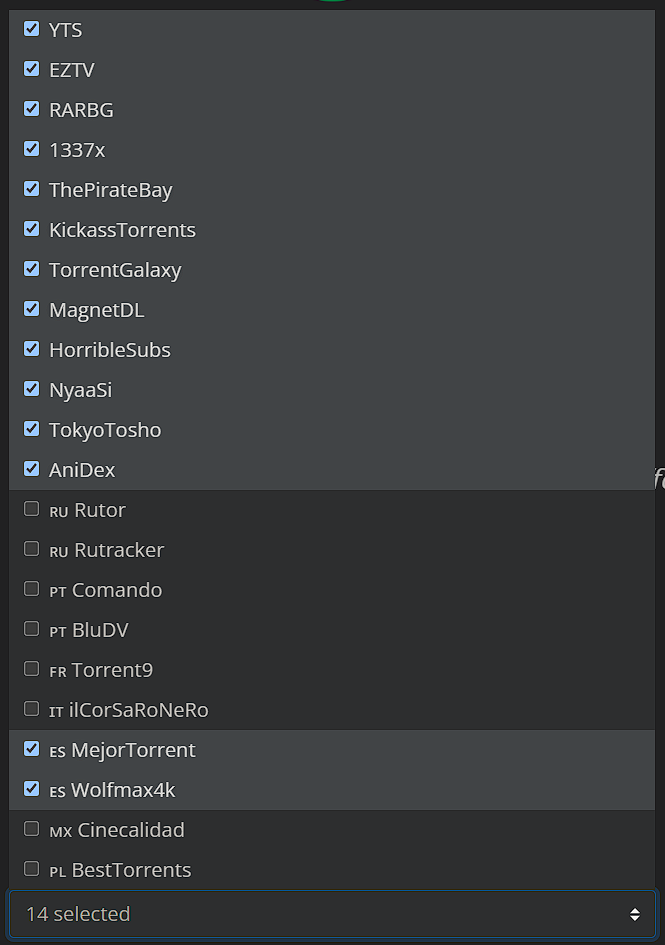Check the RU Rutracker checkbox
The width and height of the screenshot is (665, 945).
pyautogui.click(x=31, y=549)
